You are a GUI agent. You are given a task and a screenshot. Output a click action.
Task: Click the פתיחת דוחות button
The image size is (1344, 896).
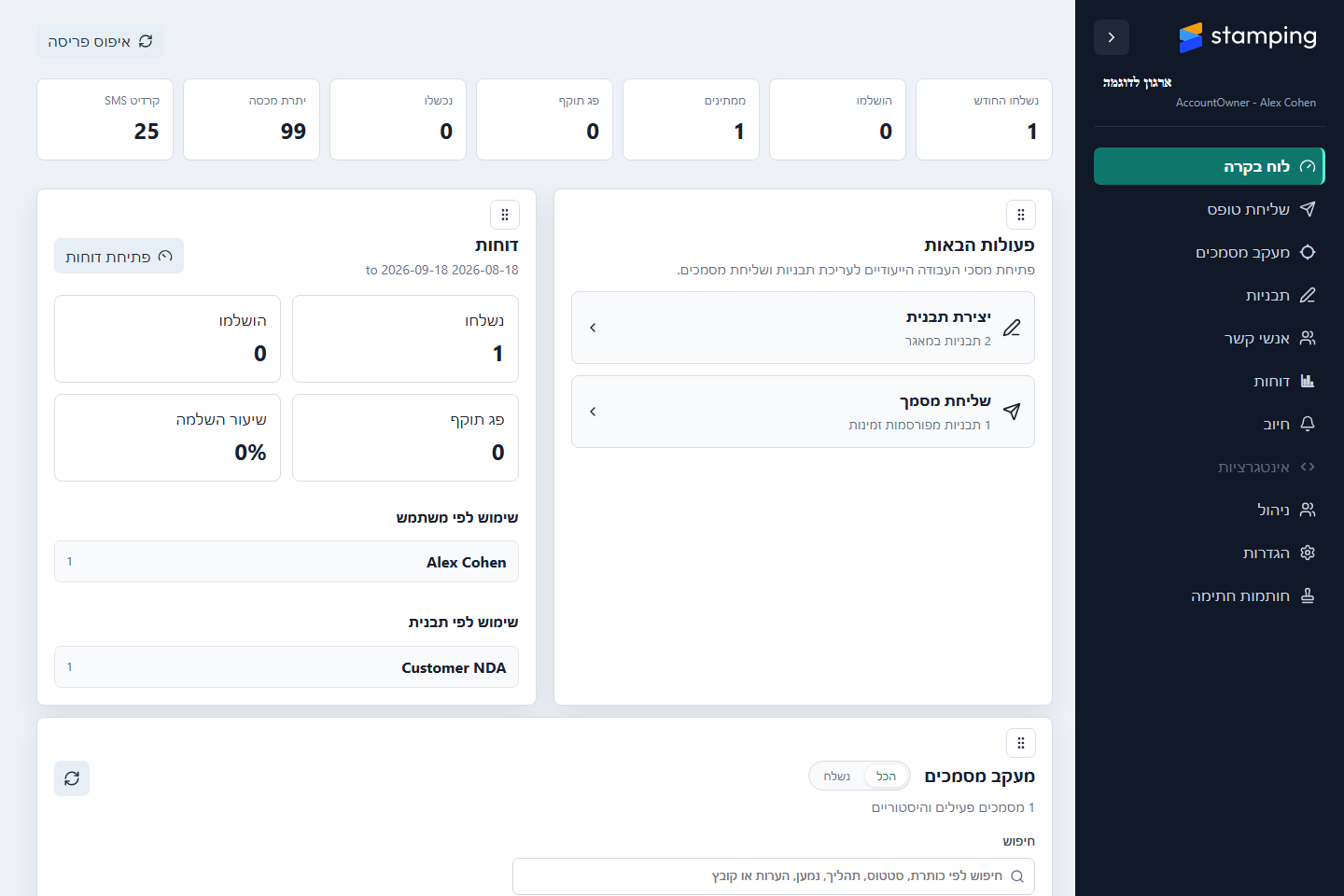[x=119, y=256]
